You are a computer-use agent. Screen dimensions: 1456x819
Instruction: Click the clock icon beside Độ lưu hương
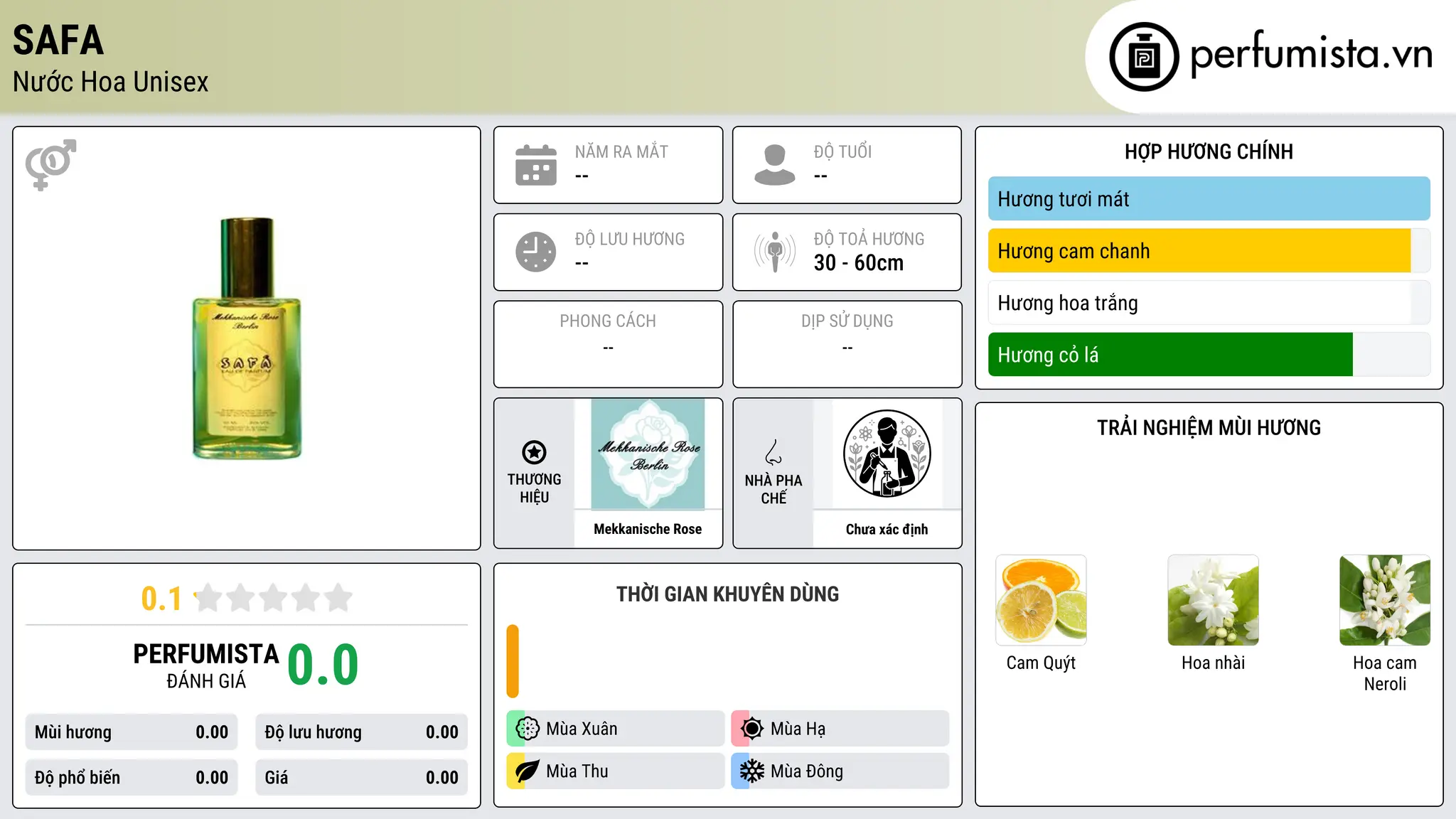[536, 252]
